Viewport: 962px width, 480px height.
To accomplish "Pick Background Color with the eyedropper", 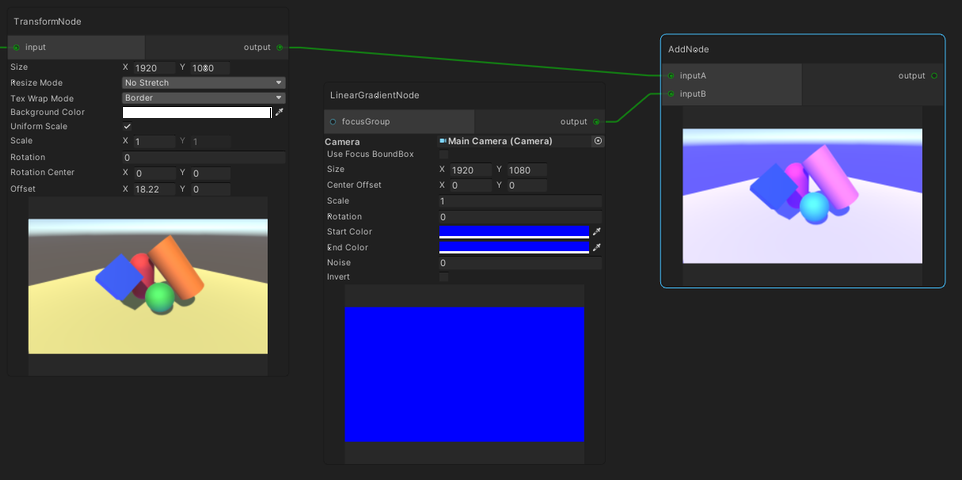I will [x=280, y=112].
